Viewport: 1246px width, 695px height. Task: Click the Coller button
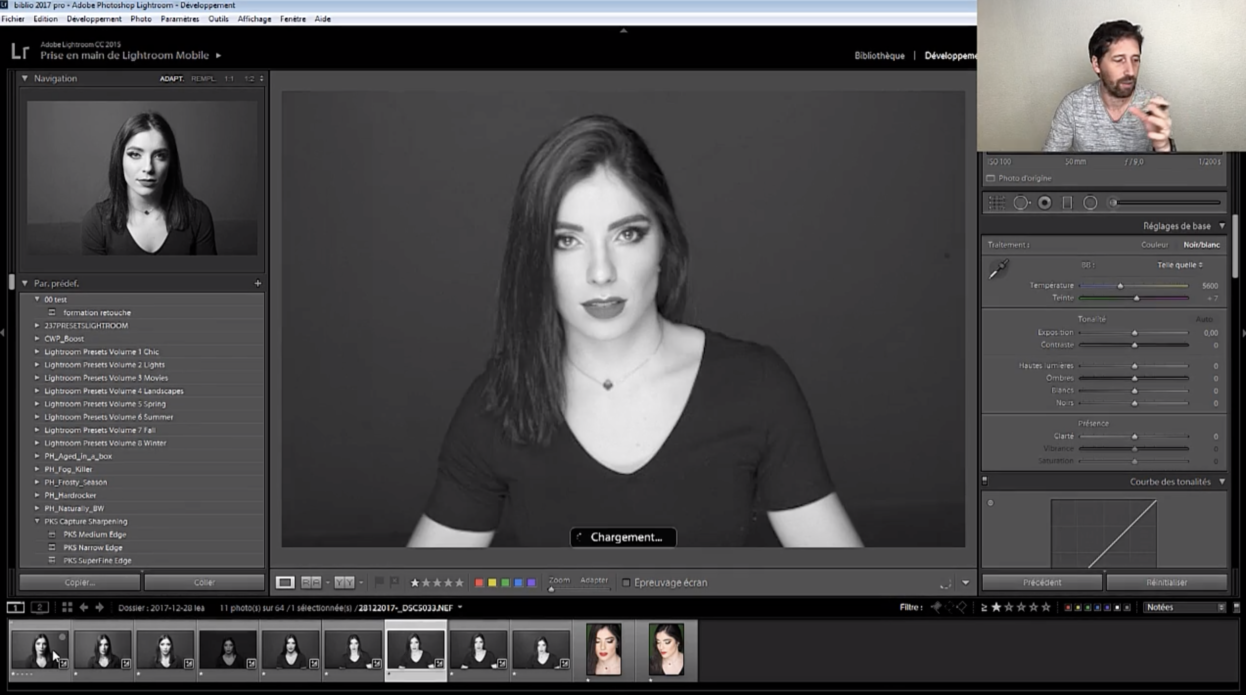(204, 582)
